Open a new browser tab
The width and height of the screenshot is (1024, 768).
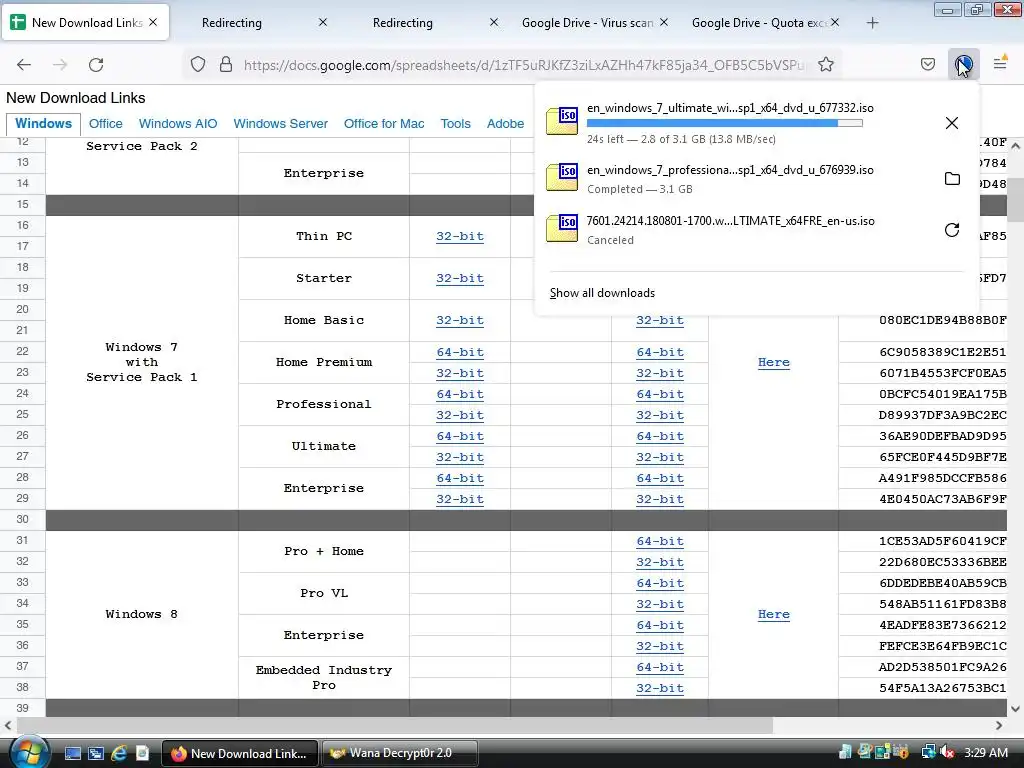click(x=872, y=23)
